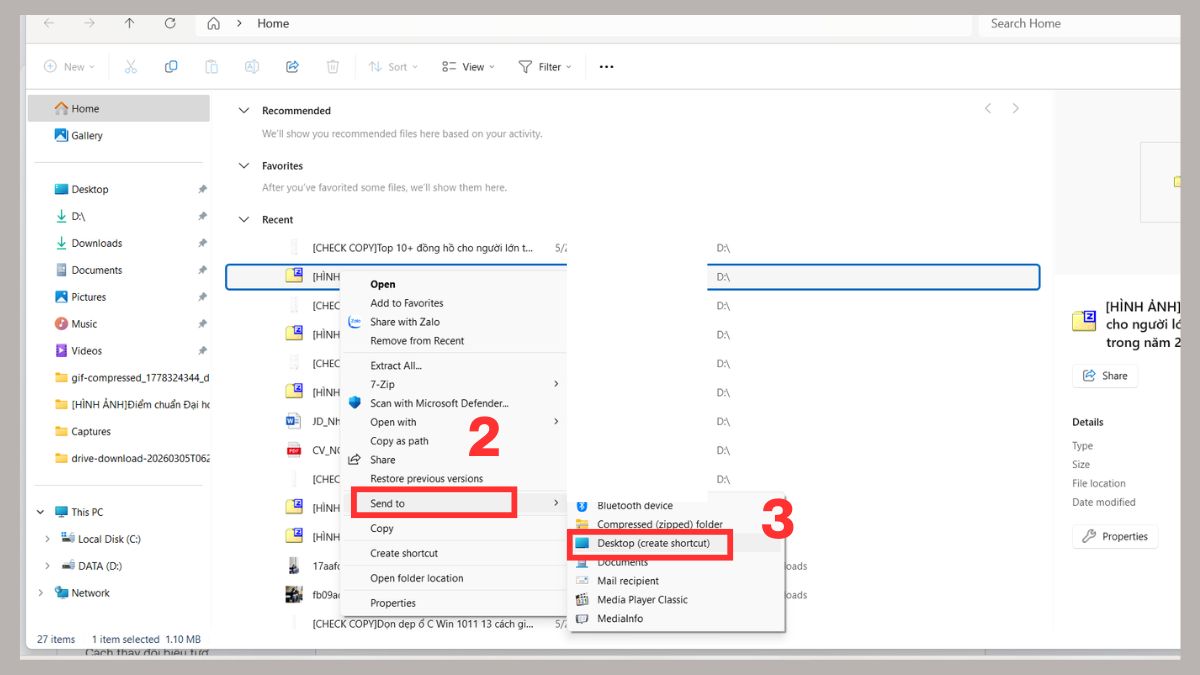Click the Share button in details pane
Screen dimensions: 1200x675
coord(1105,376)
